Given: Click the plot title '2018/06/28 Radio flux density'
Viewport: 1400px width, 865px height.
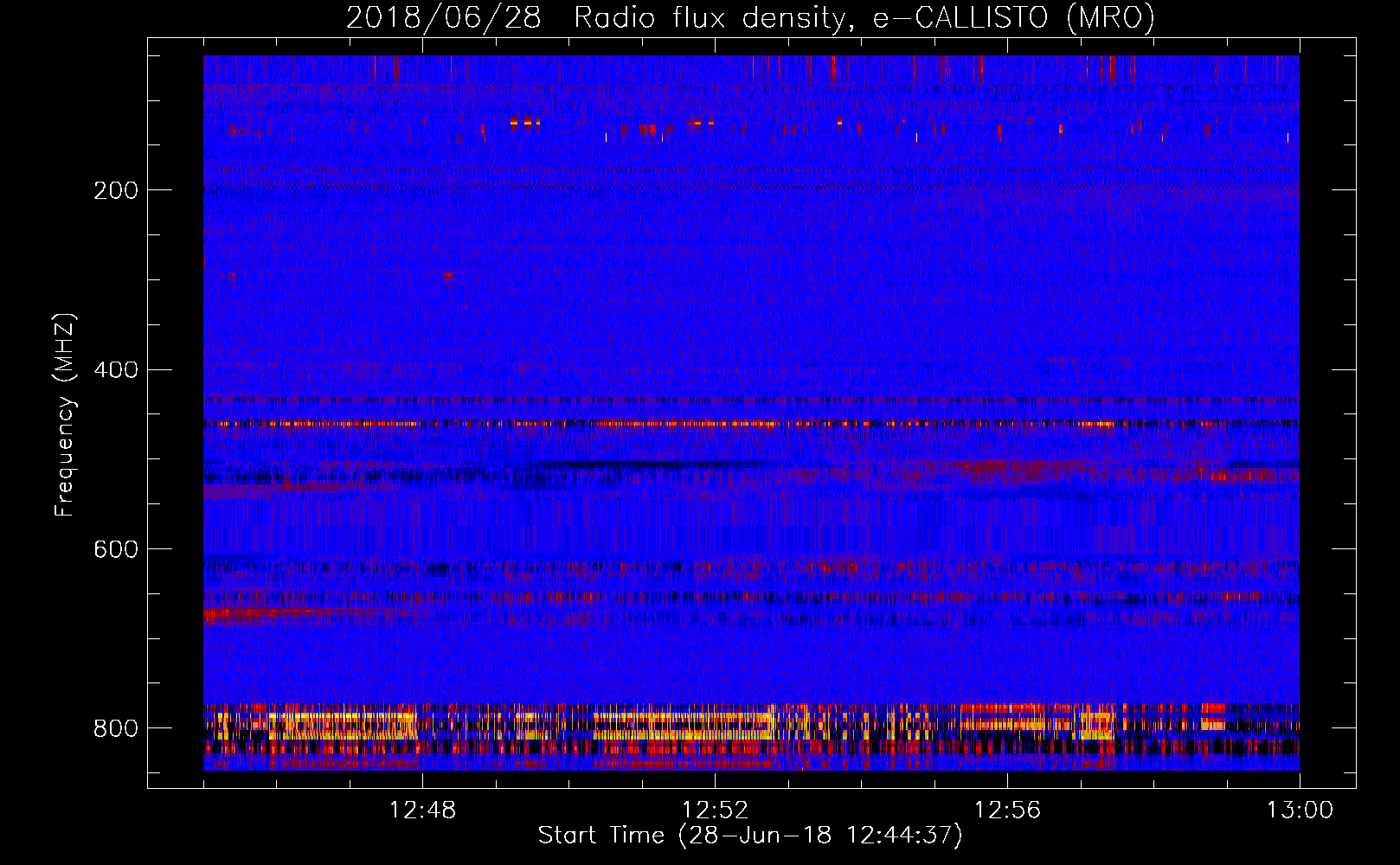Looking at the screenshot, I should (750, 17).
